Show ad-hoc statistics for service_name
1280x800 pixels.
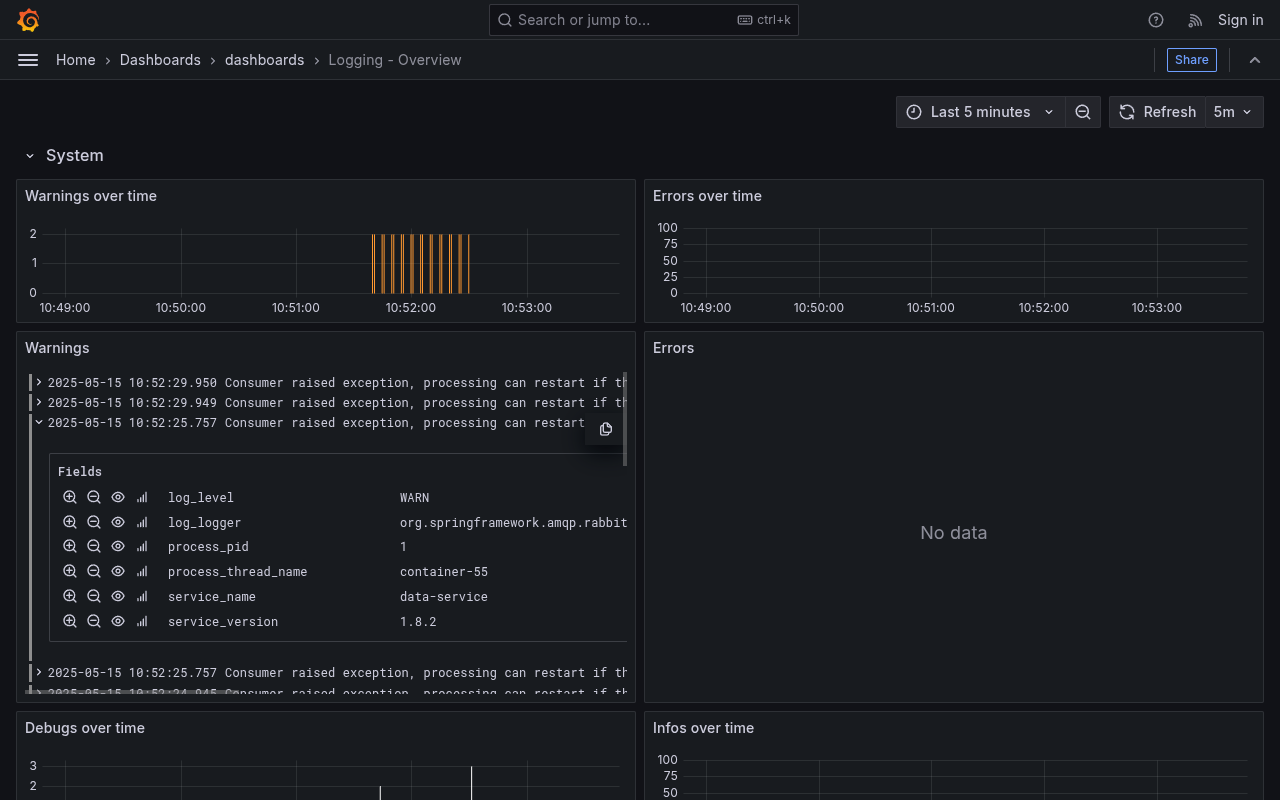pos(142,596)
